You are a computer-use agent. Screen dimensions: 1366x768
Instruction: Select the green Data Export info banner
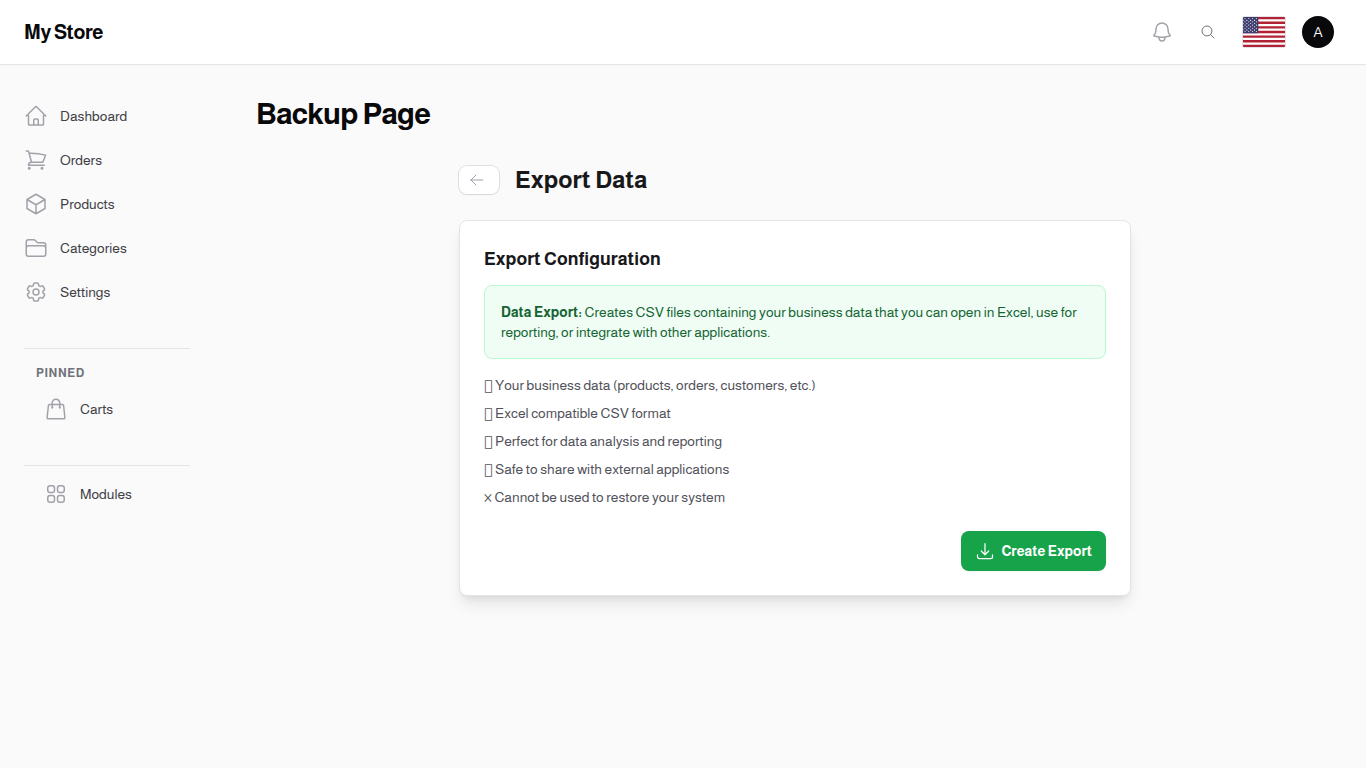click(x=795, y=321)
